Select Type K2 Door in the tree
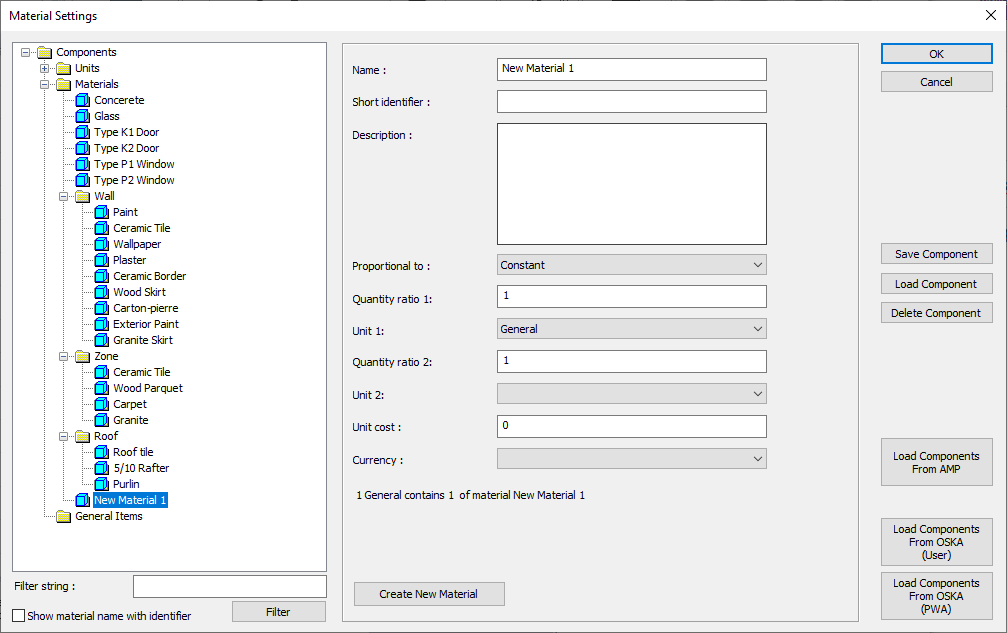 [126, 148]
